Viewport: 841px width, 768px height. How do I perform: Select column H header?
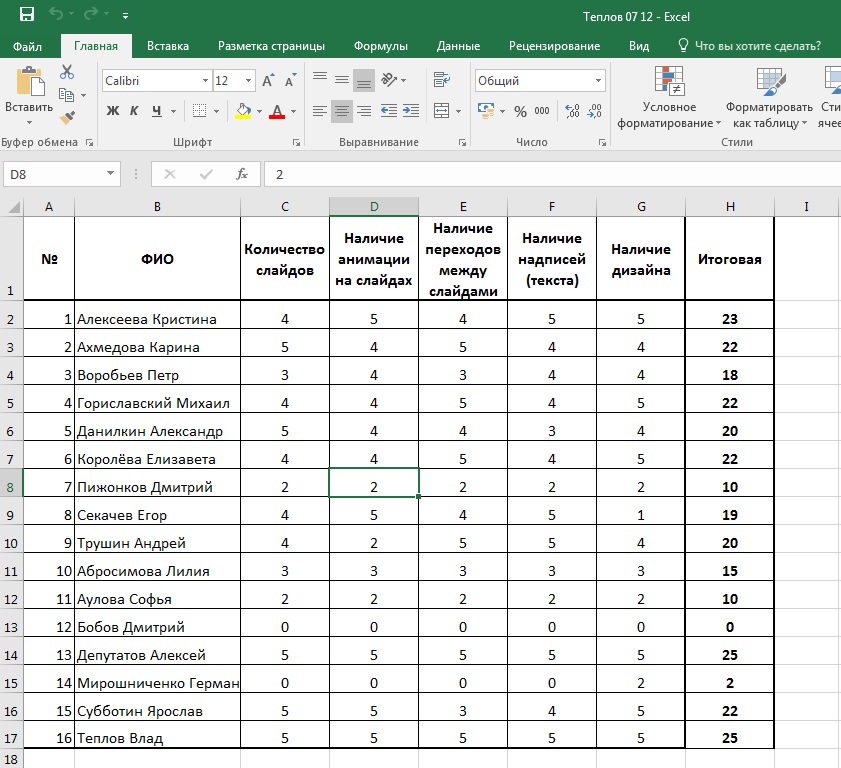pyautogui.click(x=730, y=207)
